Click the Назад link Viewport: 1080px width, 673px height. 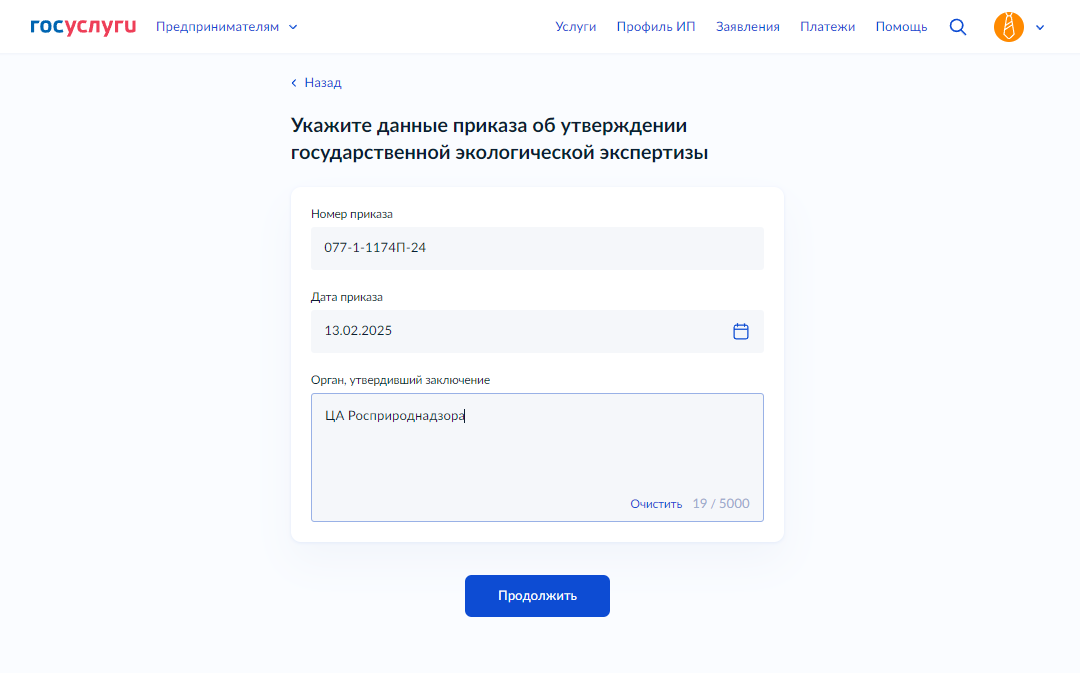click(323, 83)
